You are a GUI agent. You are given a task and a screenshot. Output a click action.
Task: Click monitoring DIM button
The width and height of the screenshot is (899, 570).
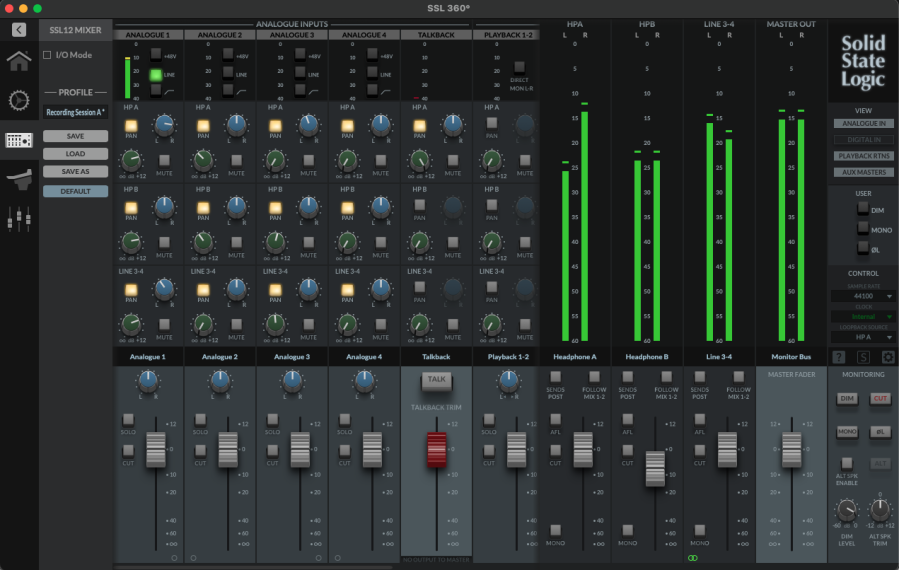847,399
